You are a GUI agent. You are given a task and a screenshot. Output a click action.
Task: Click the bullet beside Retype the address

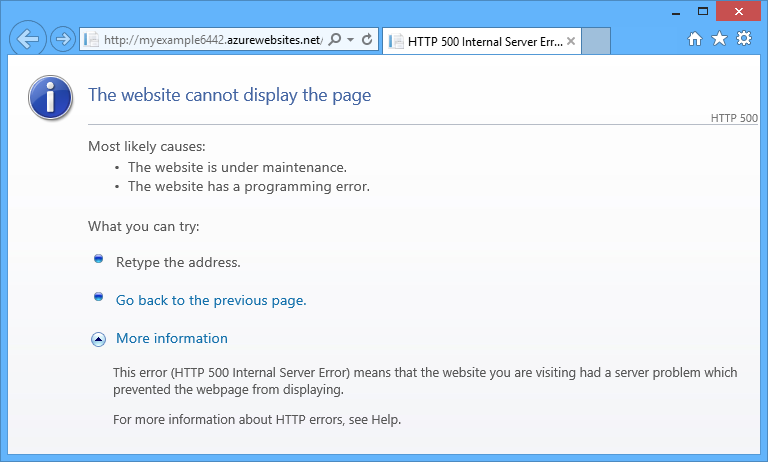point(98,259)
